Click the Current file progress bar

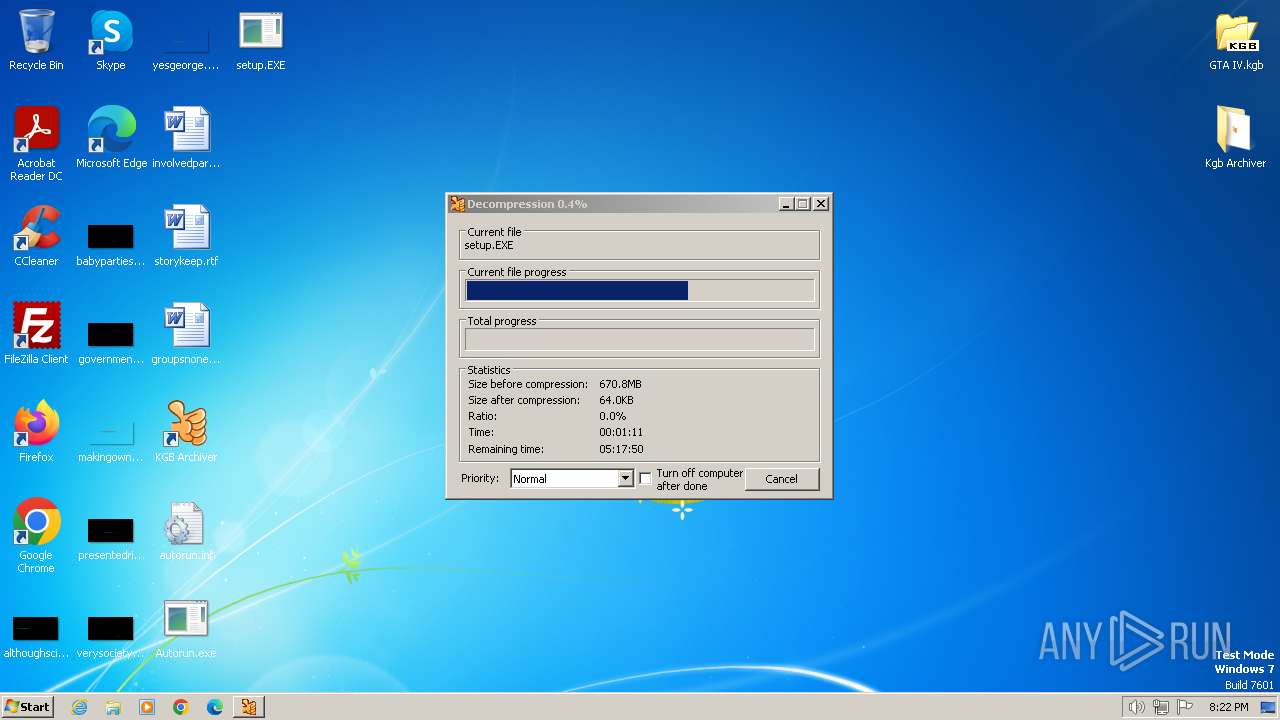640,291
